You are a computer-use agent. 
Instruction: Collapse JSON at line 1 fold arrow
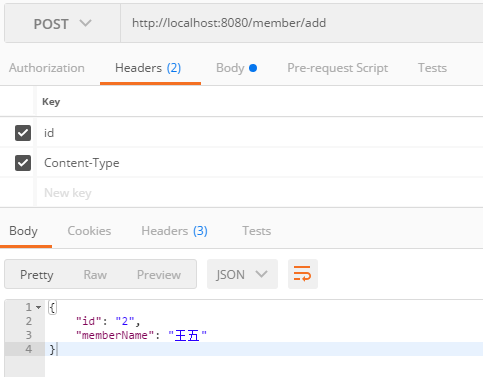coord(39,307)
